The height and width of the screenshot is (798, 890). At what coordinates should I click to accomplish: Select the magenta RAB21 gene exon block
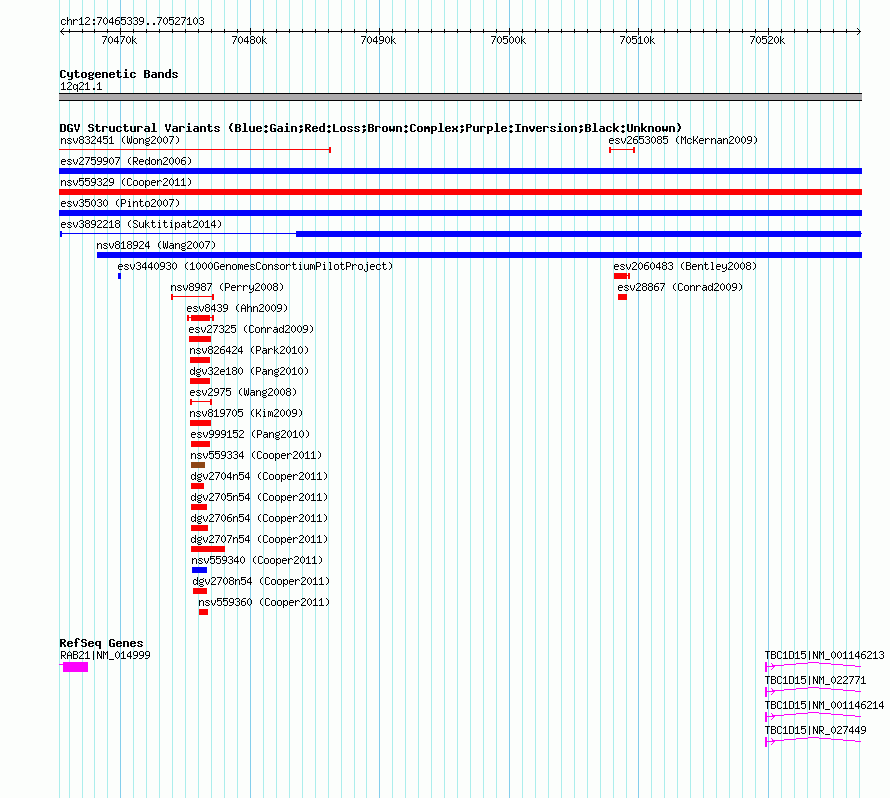[75, 667]
